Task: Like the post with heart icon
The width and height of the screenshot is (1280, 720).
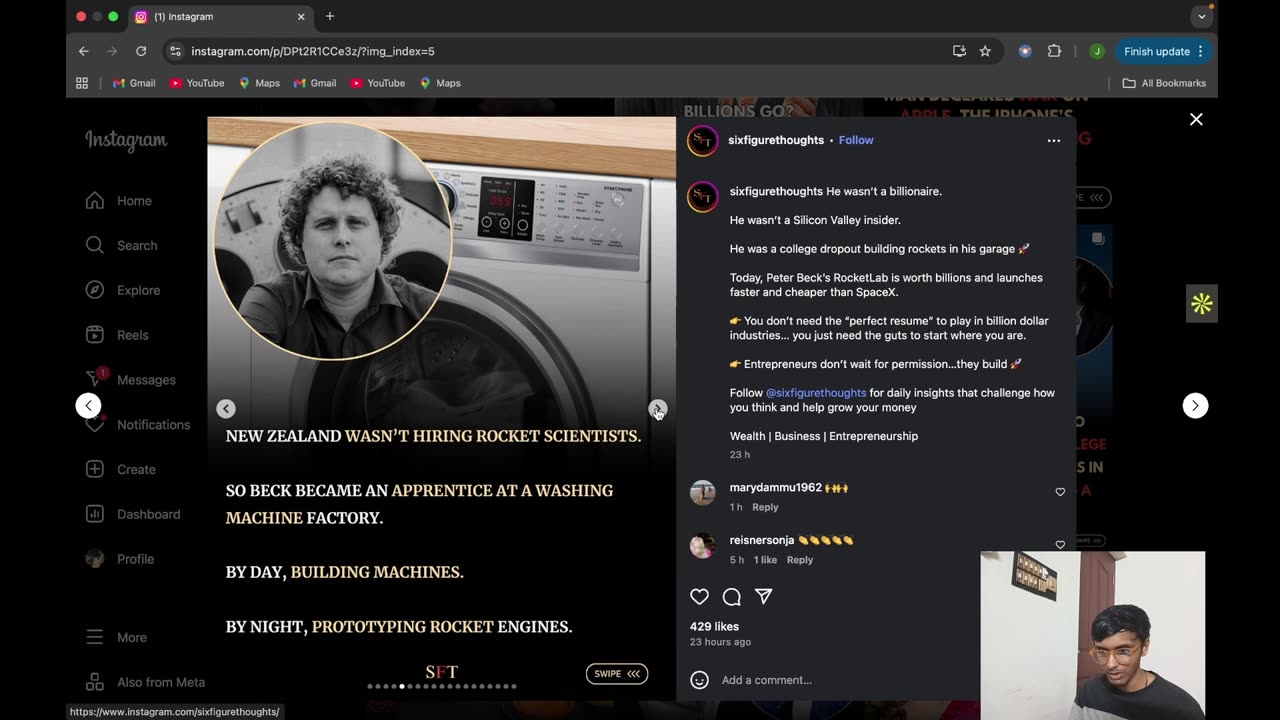Action: click(699, 597)
